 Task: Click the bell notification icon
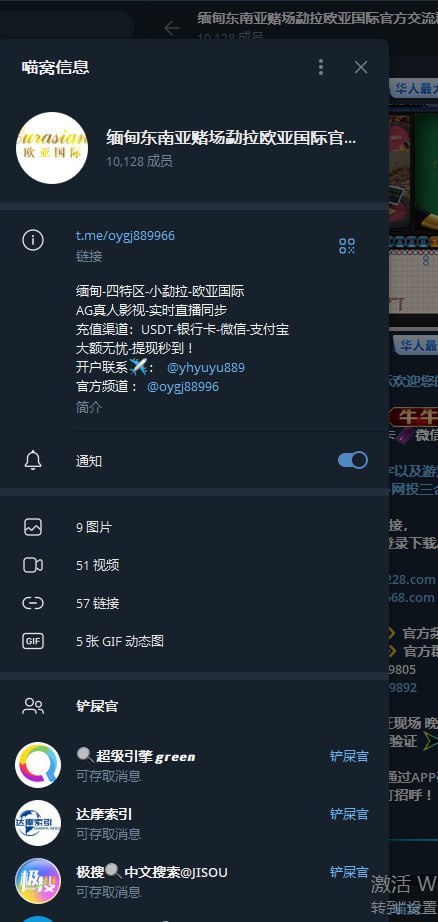(33, 461)
